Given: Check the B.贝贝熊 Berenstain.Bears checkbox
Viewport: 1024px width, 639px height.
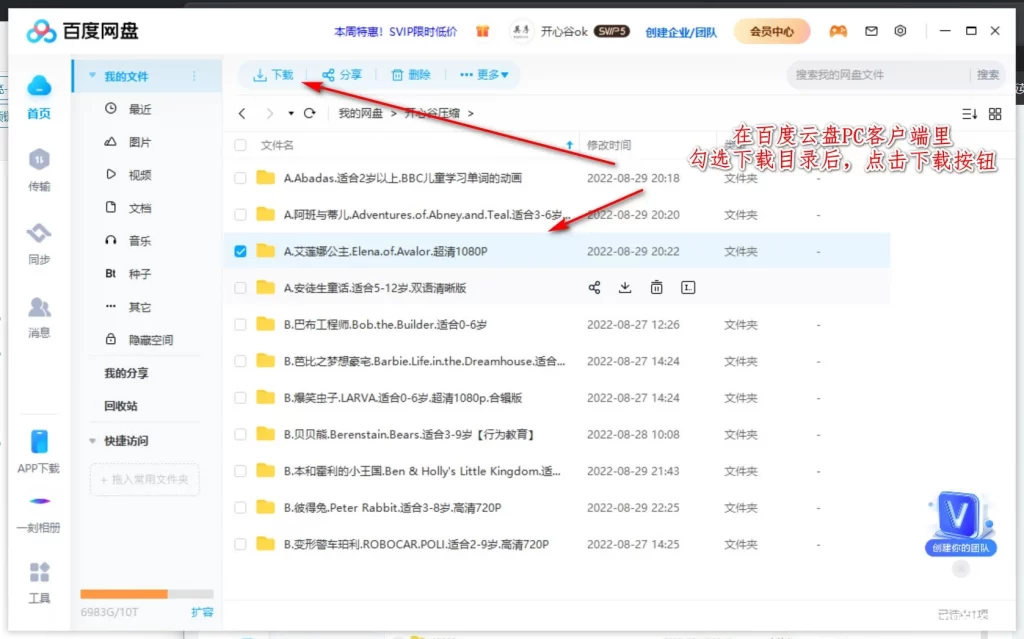Looking at the screenshot, I should 240,434.
